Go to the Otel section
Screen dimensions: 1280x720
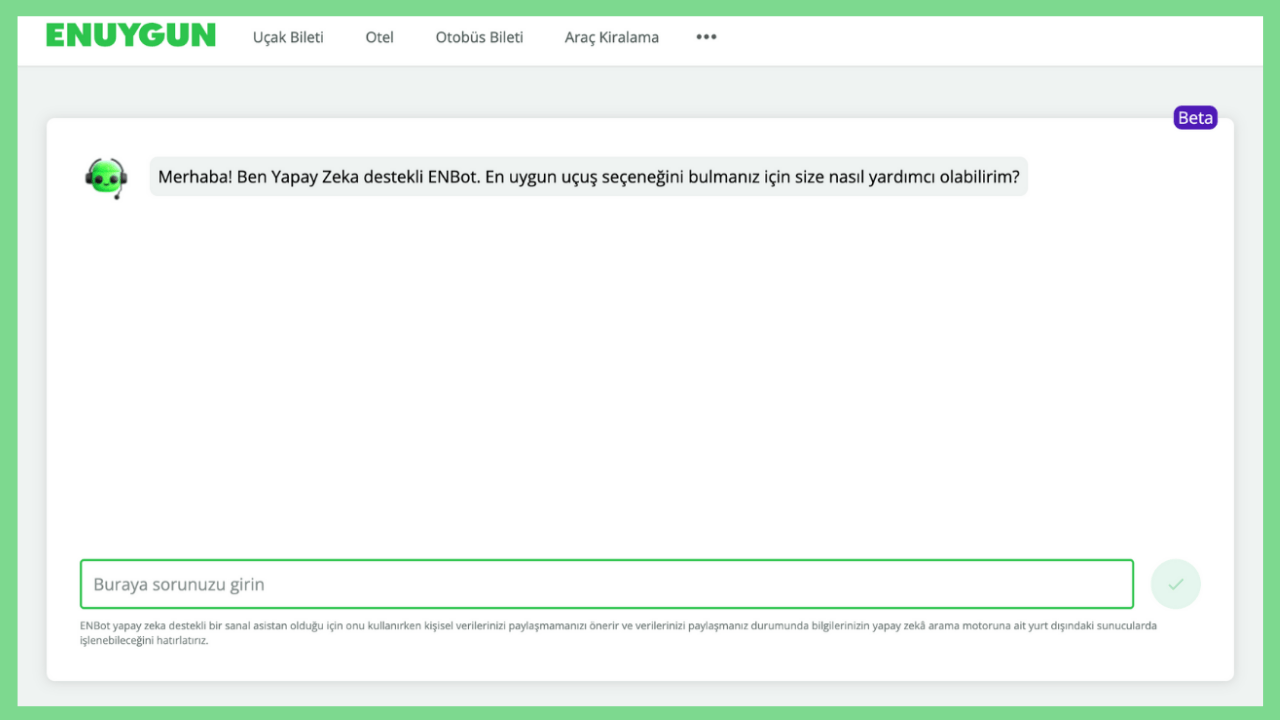click(x=379, y=37)
